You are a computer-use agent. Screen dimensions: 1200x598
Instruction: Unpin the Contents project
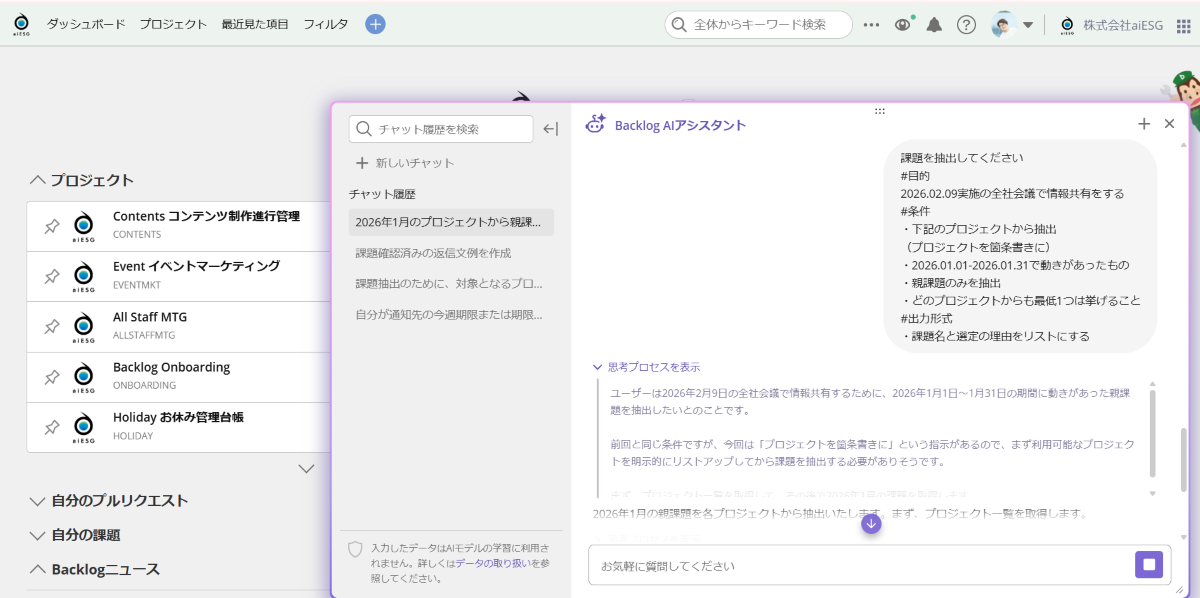52,226
